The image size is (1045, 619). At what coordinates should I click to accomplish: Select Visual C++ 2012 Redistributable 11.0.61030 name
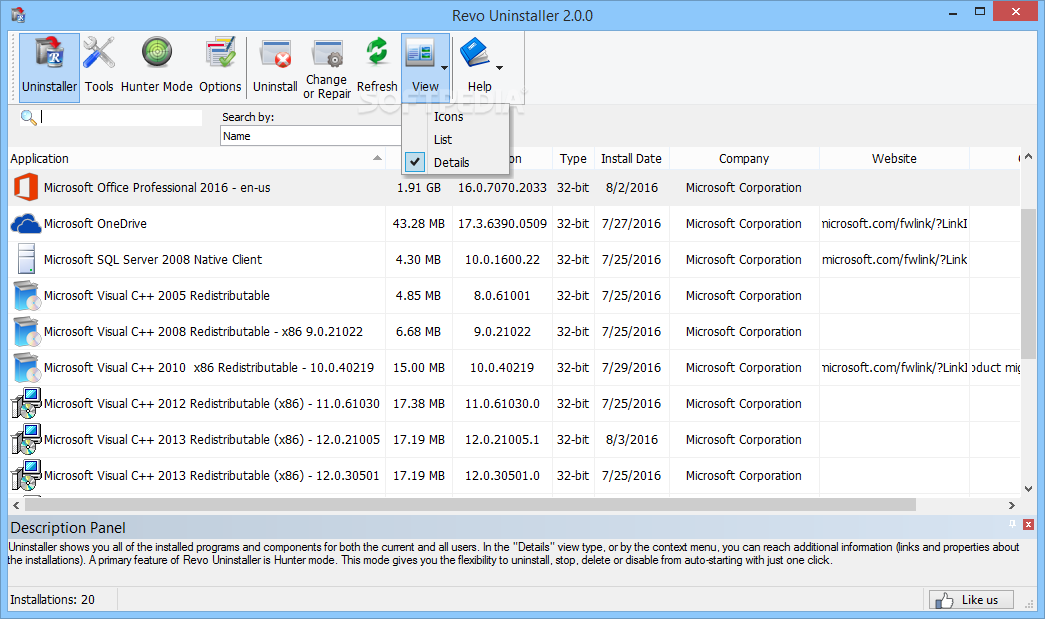coord(212,403)
